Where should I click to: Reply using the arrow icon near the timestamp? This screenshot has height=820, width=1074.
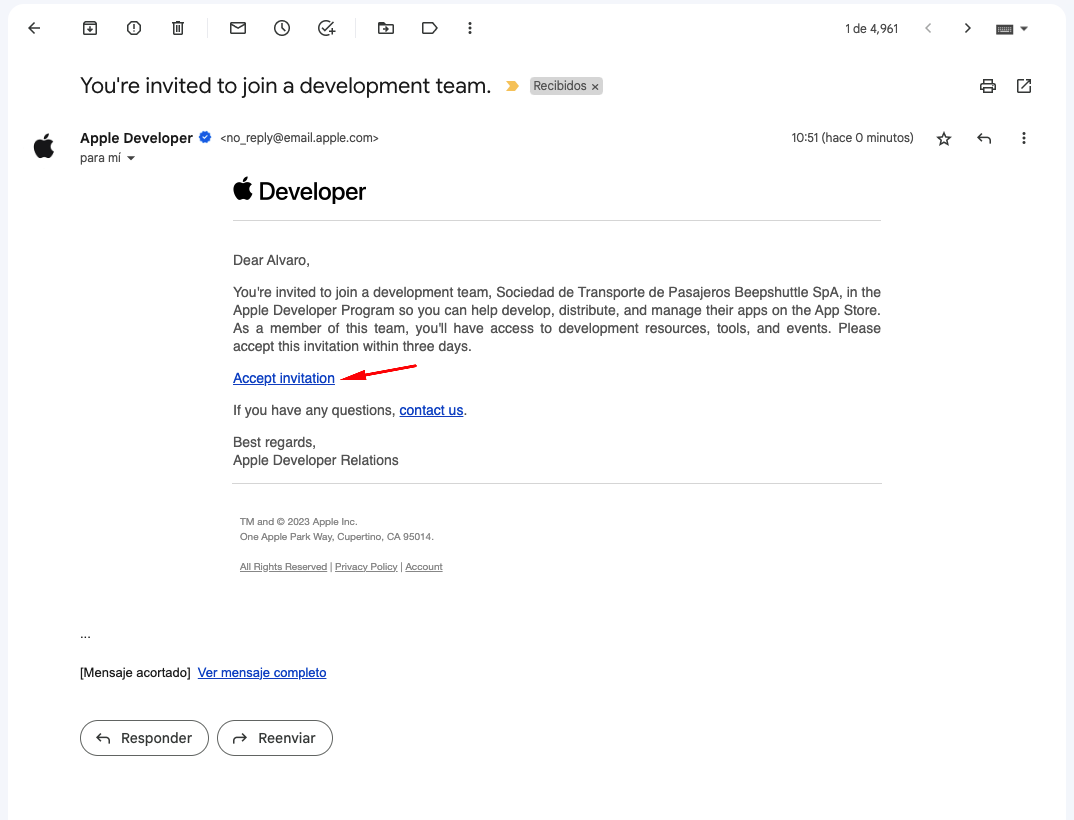984,138
